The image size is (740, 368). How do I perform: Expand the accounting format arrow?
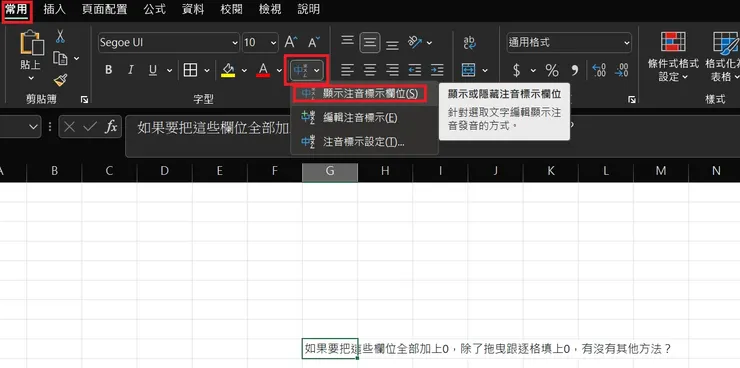click(x=533, y=71)
